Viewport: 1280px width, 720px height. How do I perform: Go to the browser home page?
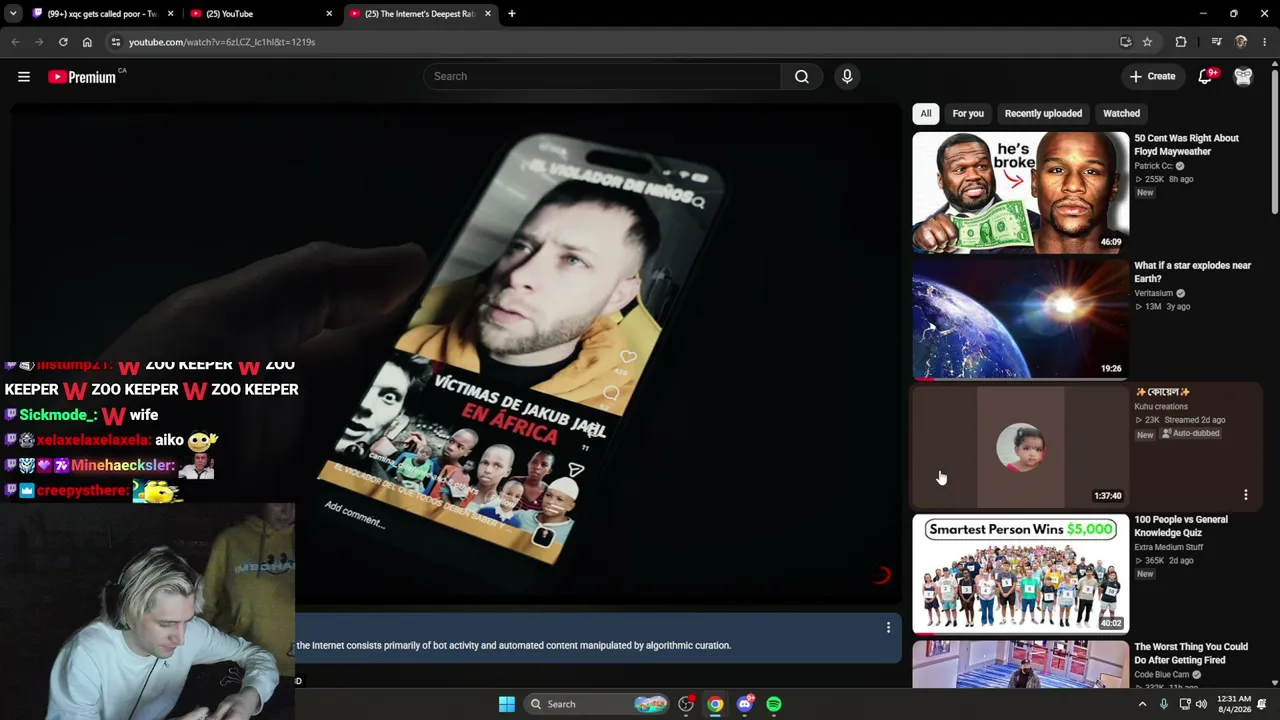tap(87, 42)
